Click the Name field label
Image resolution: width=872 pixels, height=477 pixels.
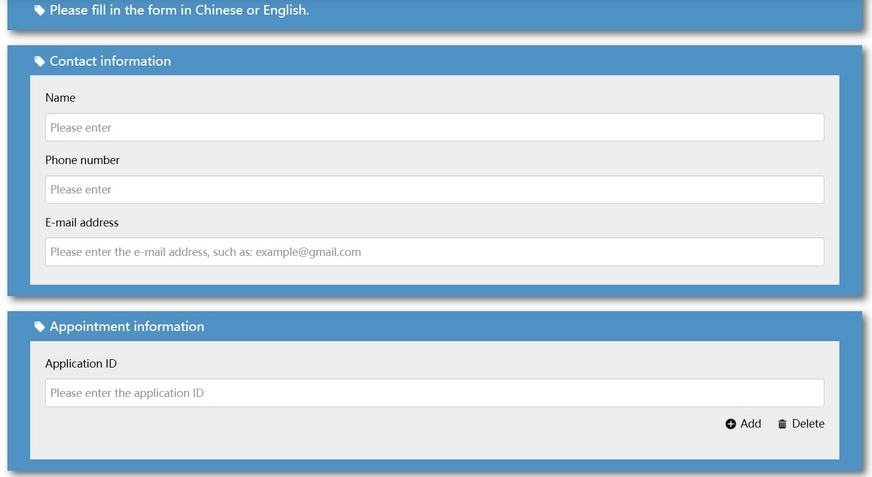tap(60, 98)
